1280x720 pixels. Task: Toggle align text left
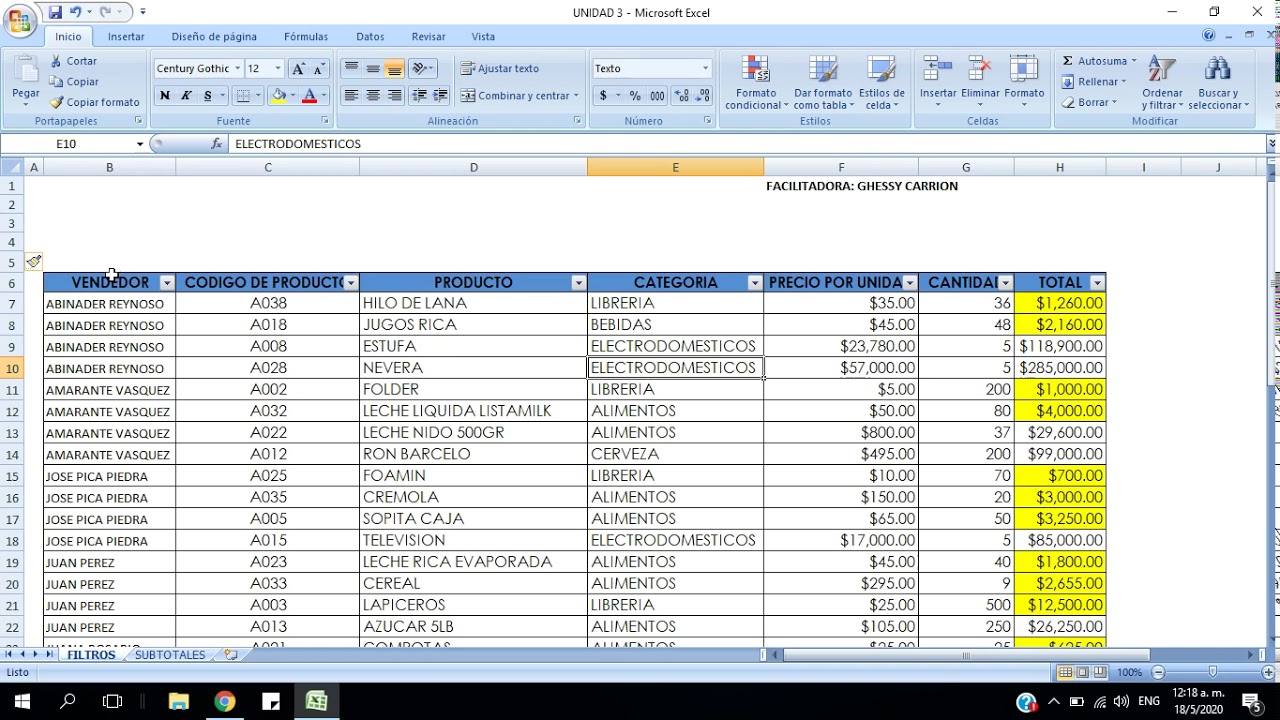coord(351,95)
